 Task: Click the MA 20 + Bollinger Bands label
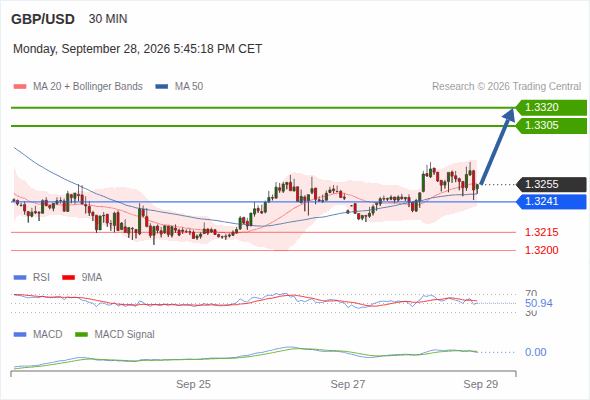[x=88, y=87]
